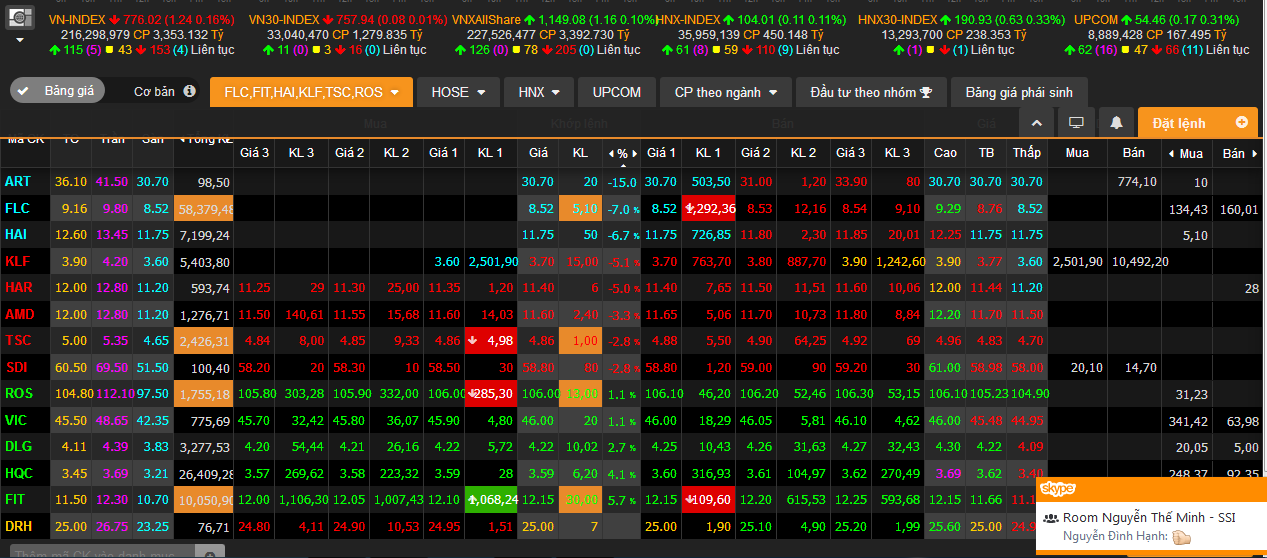Click the SSI logo icon at top-left
The height and width of the screenshot is (558, 1267).
pyautogui.click(x=21, y=17)
